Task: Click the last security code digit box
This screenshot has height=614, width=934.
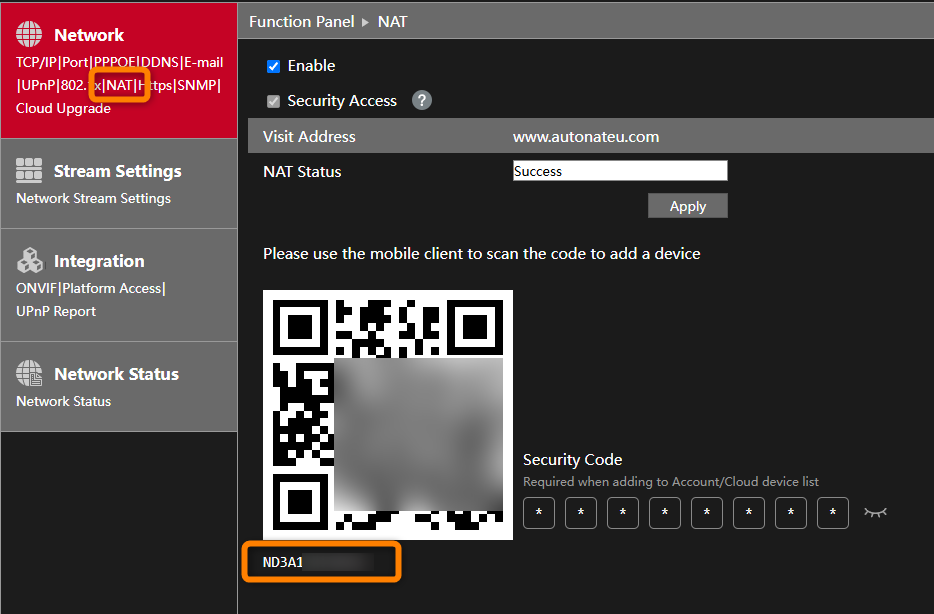Action: [833, 513]
